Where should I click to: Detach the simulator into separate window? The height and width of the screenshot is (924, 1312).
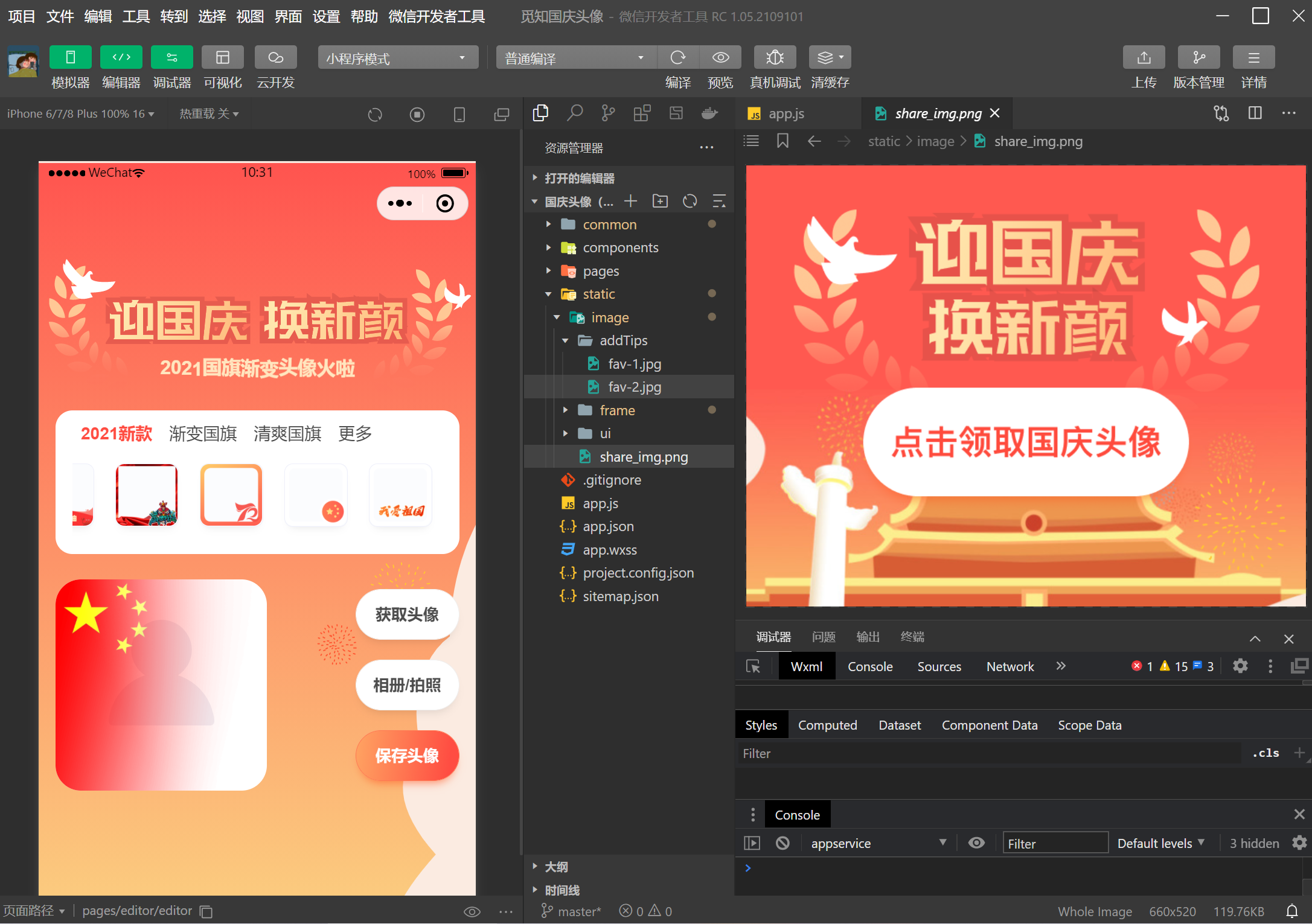[x=502, y=114]
